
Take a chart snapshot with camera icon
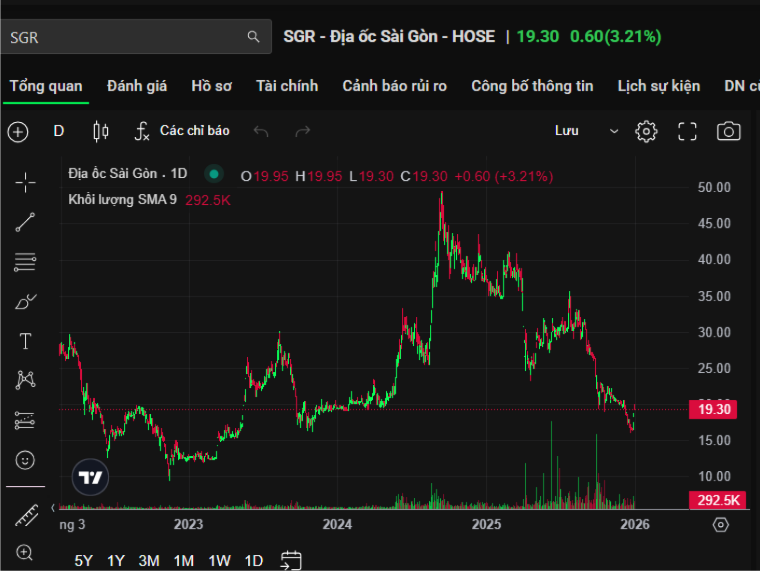click(x=729, y=131)
